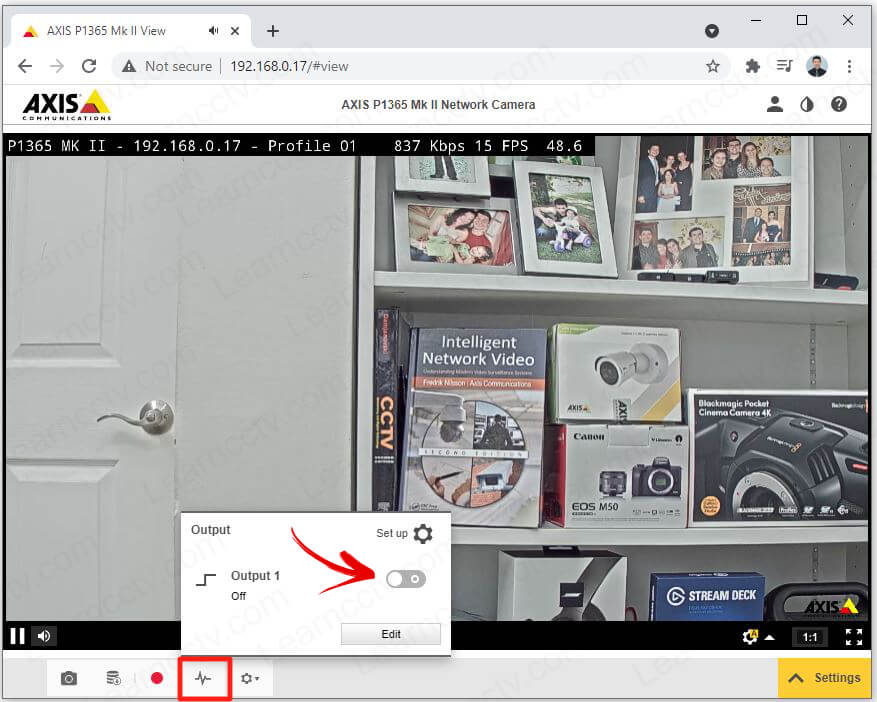Image resolution: width=877 pixels, height=702 pixels.
Task: Enter fullscreen video view
Action: (x=853, y=636)
